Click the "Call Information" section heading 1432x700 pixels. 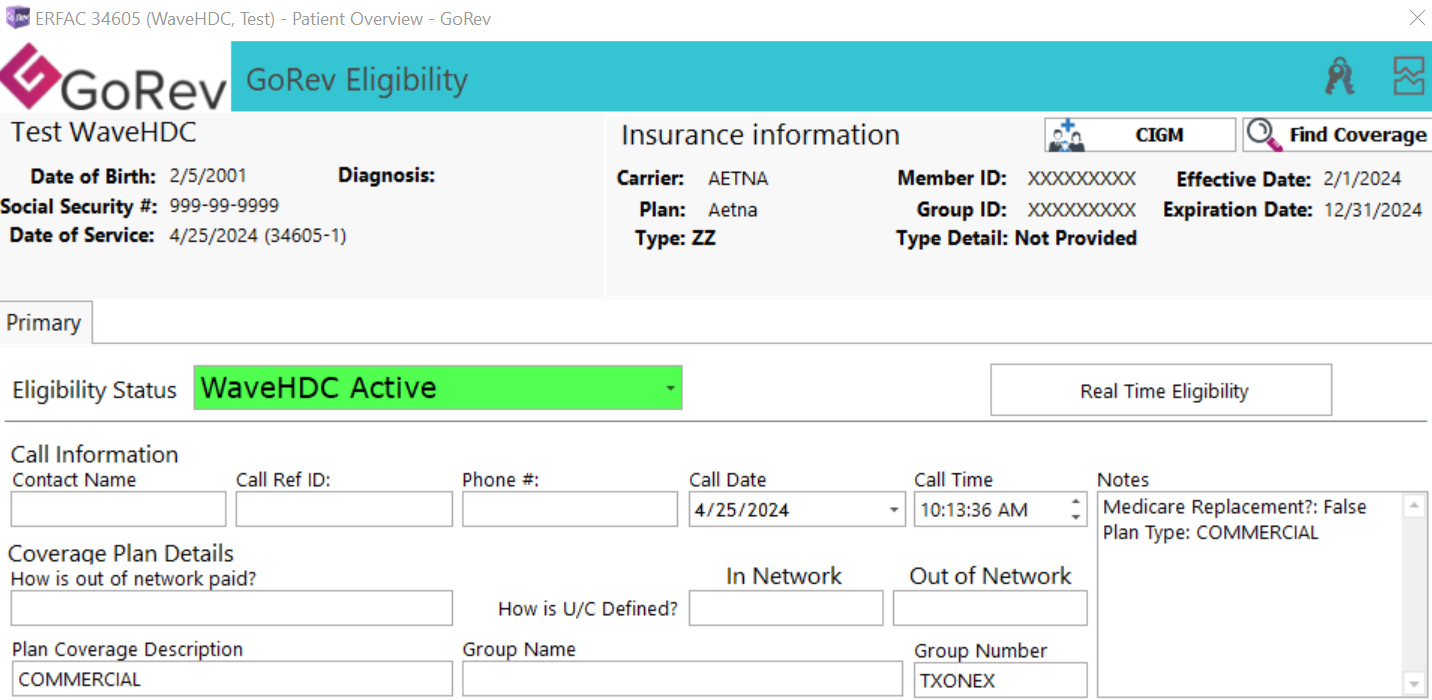click(x=95, y=454)
